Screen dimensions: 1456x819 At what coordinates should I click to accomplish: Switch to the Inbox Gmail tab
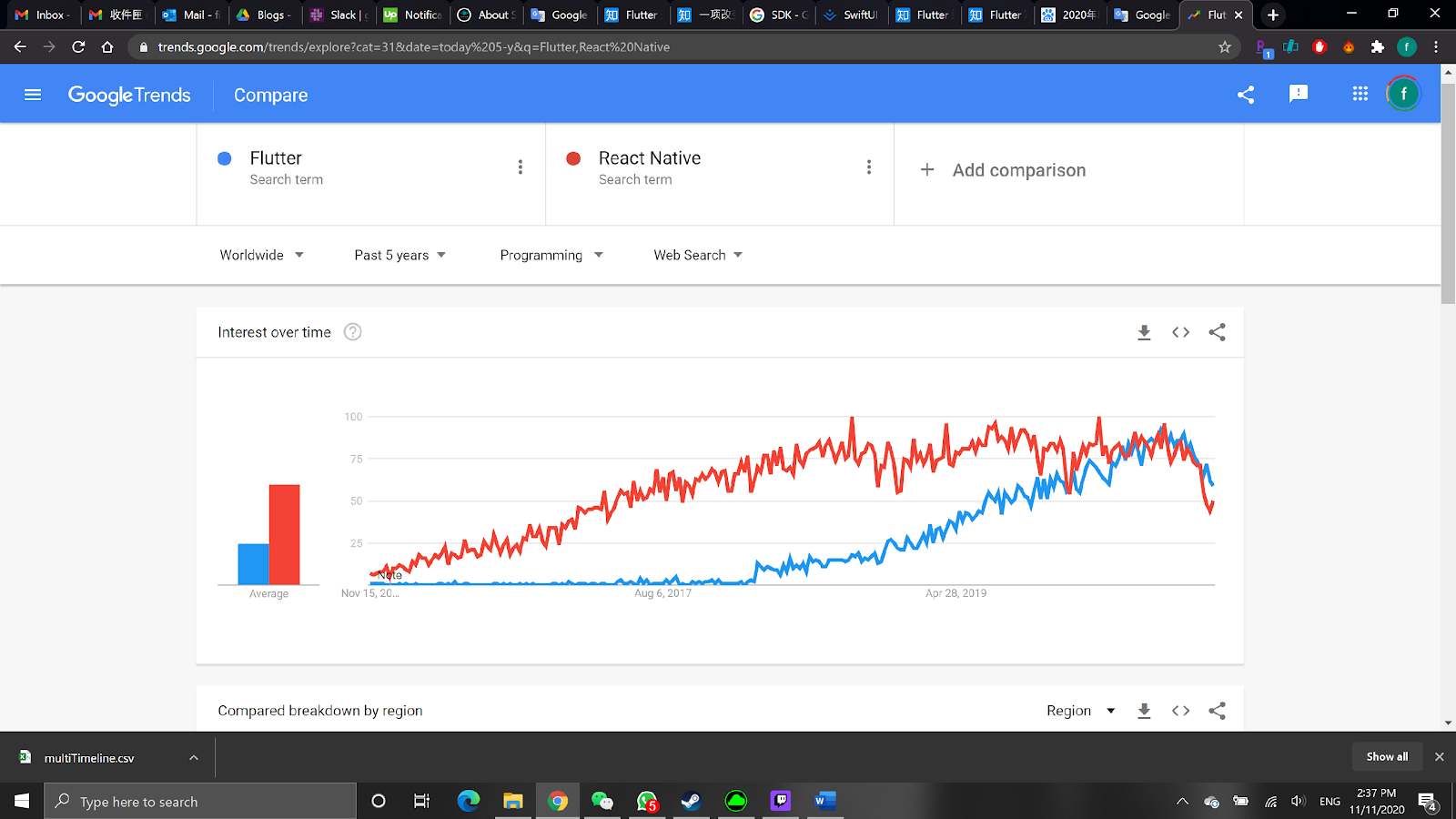point(44,15)
